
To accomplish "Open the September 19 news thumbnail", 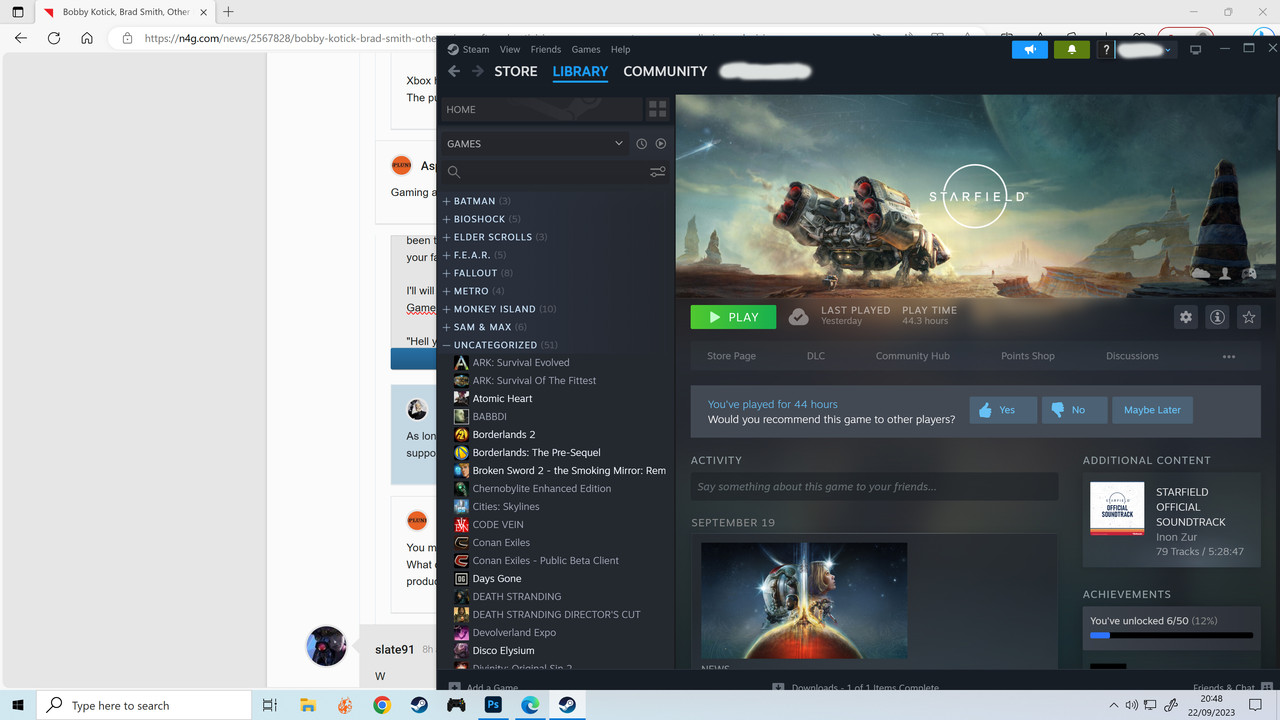I will [x=804, y=601].
